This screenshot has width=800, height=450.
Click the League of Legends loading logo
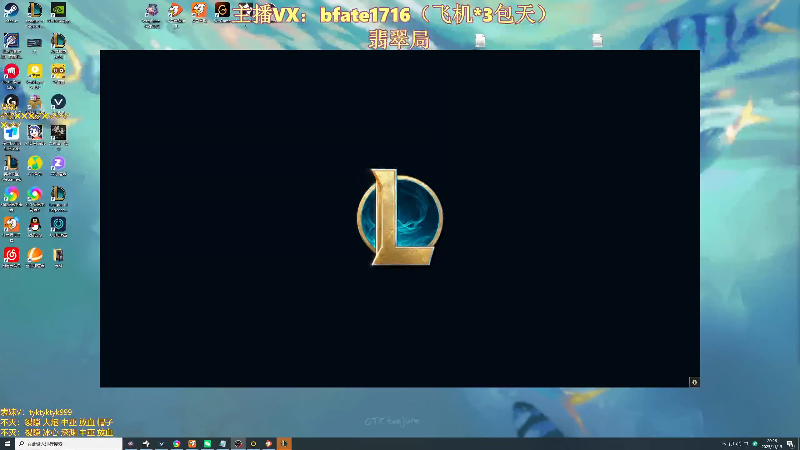pos(400,217)
